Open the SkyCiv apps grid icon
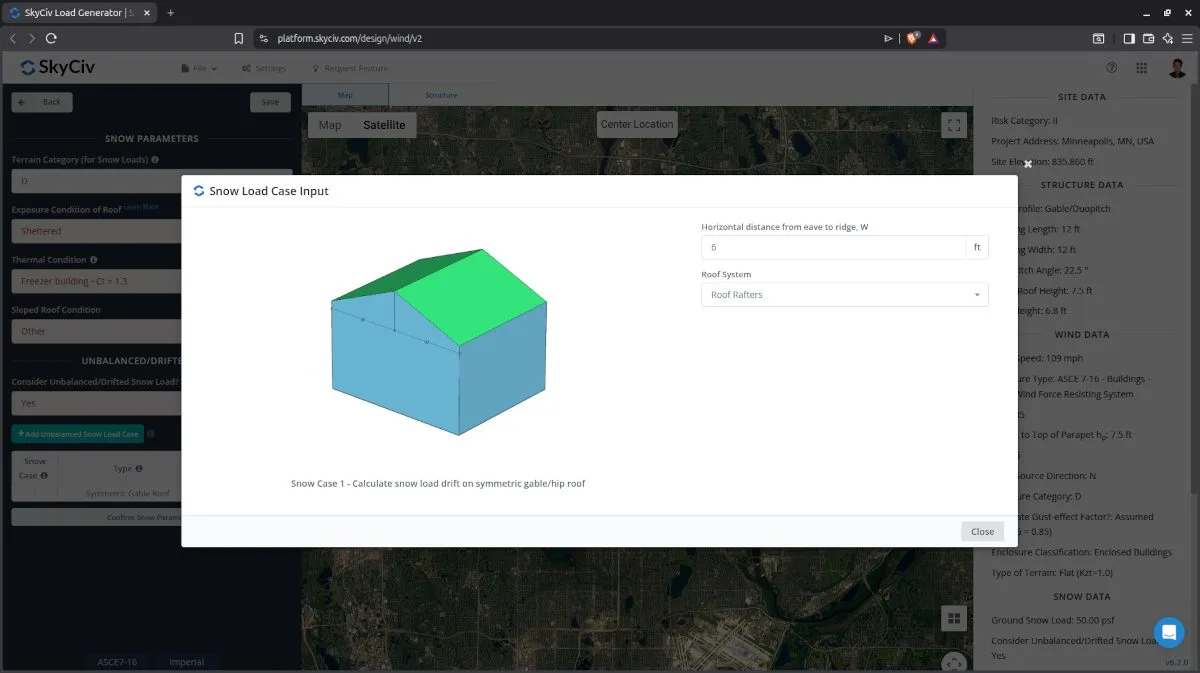1200x673 pixels. click(x=1141, y=68)
